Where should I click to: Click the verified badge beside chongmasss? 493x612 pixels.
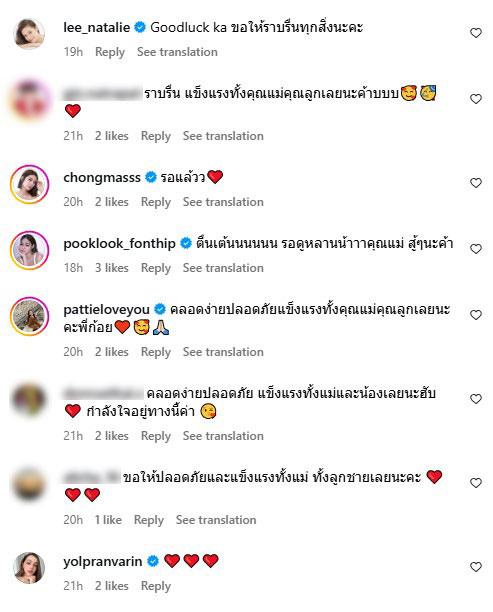tap(151, 177)
